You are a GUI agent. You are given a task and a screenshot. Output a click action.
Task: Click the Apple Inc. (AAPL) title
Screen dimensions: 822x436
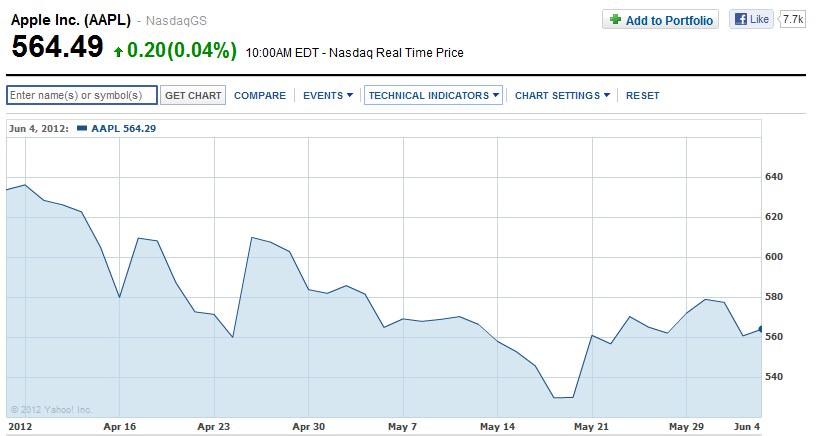[x=71, y=20]
